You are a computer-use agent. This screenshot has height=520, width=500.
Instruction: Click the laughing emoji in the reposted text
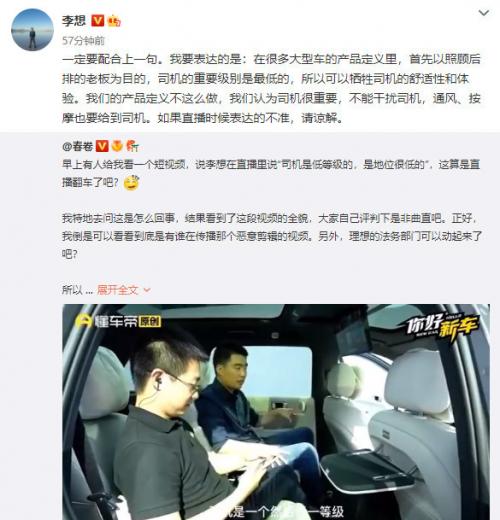(131, 183)
